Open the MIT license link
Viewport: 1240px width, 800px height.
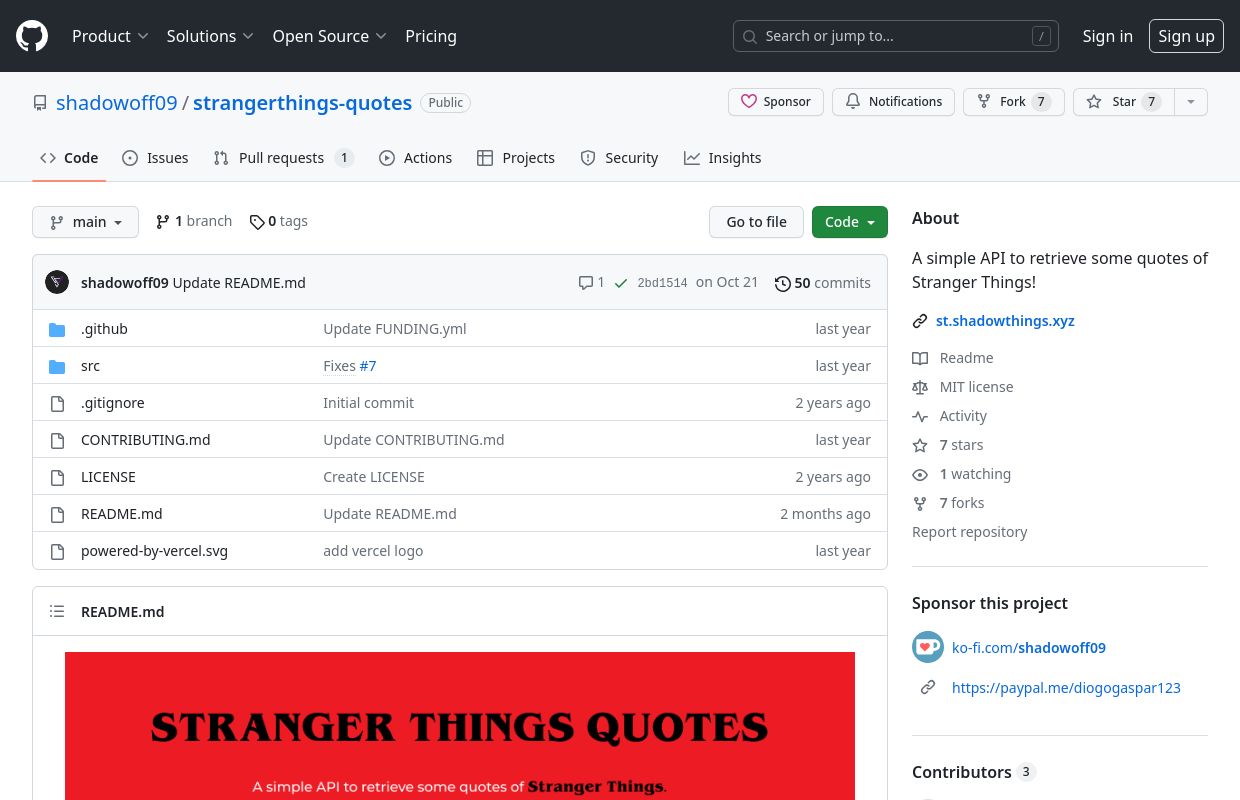coord(963,387)
